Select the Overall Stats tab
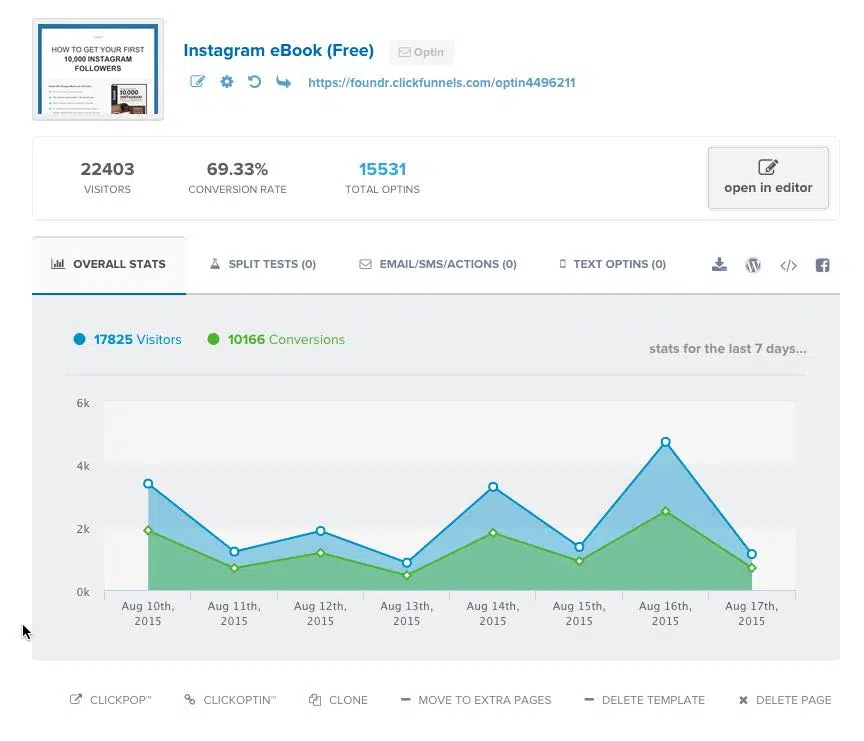 (x=109, y=264)
